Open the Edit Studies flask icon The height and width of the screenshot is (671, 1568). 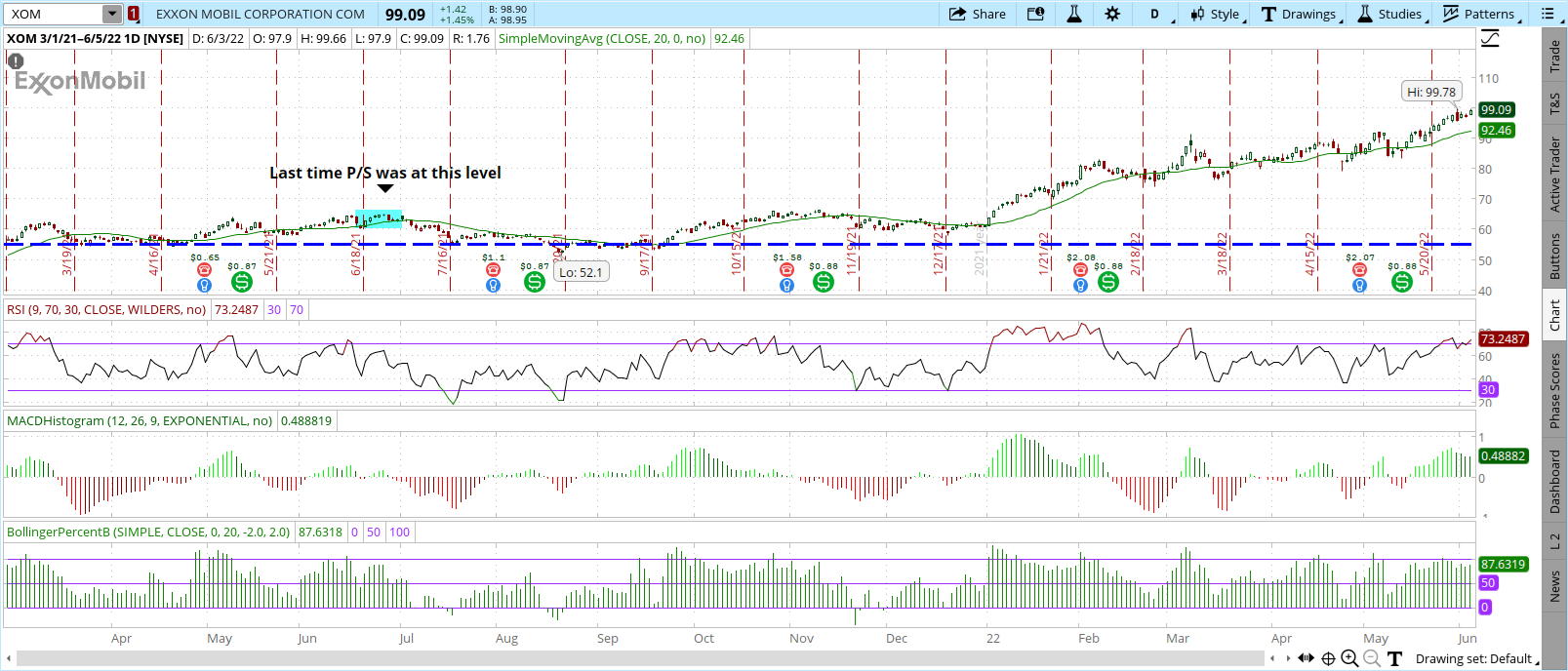[1074, 14]
